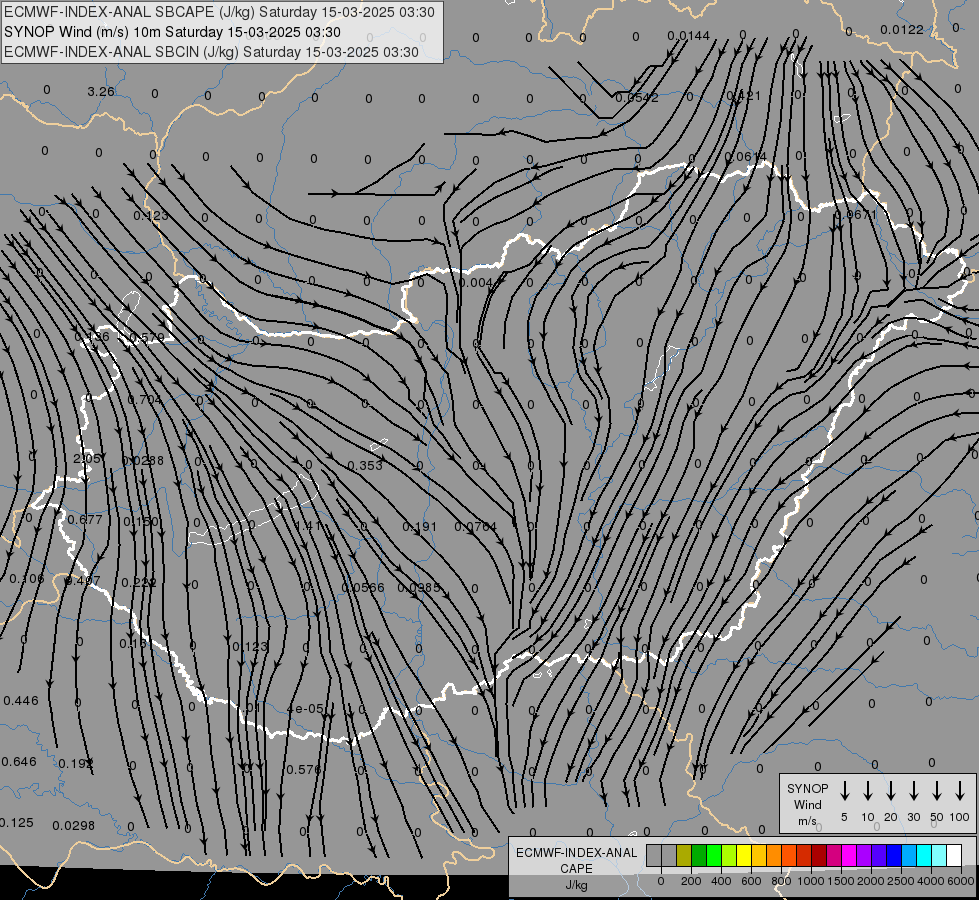This screenshot has height=900, width=979.
Task: Click the 3.26 value on the map
Action: [x=101, y=92]
